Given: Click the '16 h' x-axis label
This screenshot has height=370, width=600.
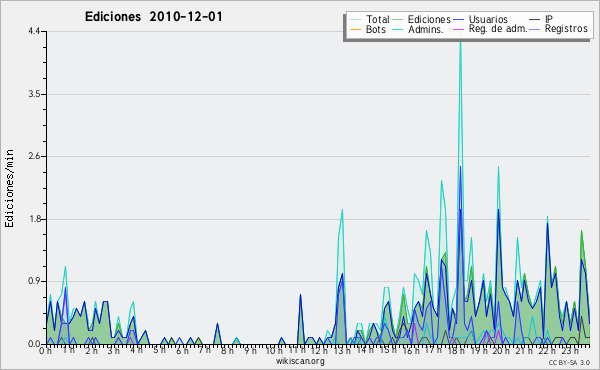Looking at the screenshot, I should click(411, 350).
